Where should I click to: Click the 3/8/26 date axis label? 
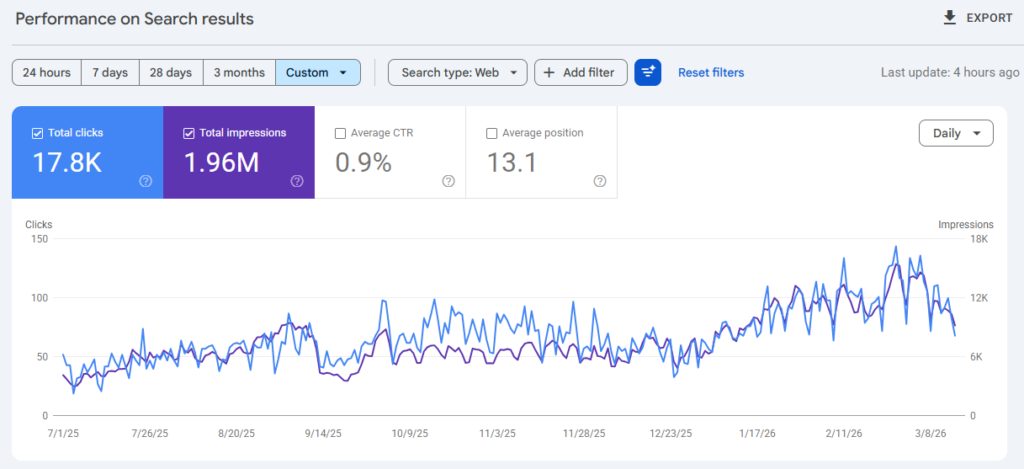(x=931, y=433)
